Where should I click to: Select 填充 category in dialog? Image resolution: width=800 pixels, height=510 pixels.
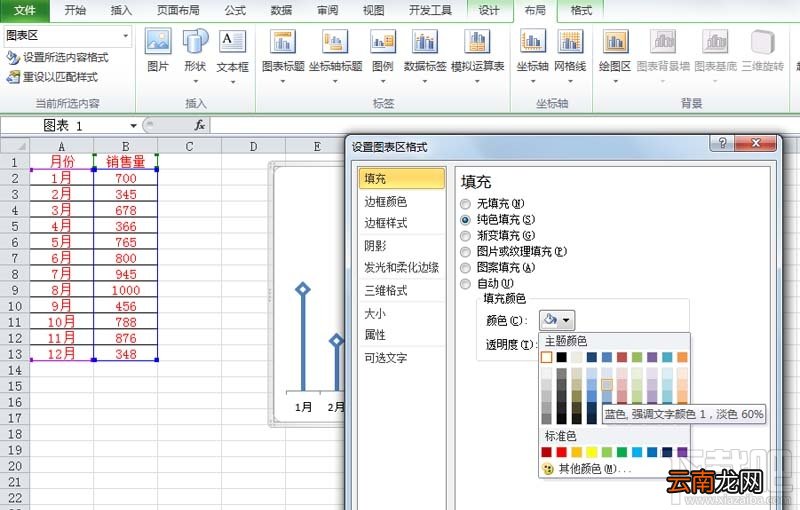point(402,179)
